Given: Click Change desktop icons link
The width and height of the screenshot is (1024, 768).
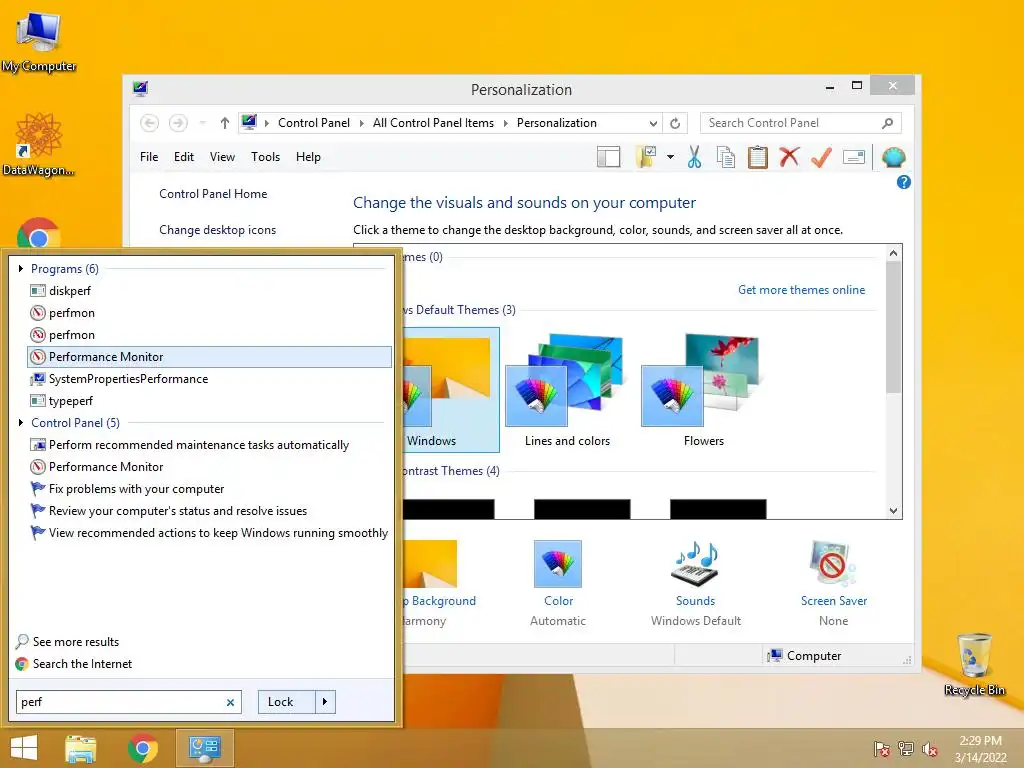Looking at the screenshot, I should (217, 230).
